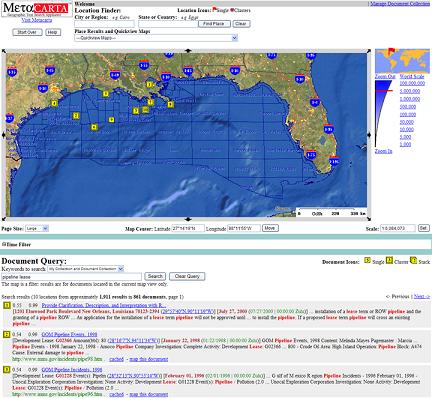Open the Keywords to search collection dropdown
Image resolution: width=432 pixels, height=398 pixels.
(85, 269)
